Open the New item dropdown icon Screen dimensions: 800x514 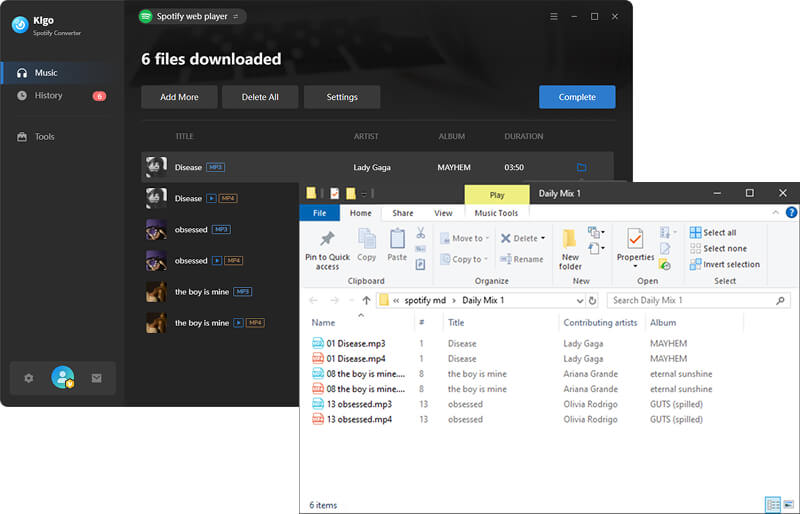click(x=596, y=232)
